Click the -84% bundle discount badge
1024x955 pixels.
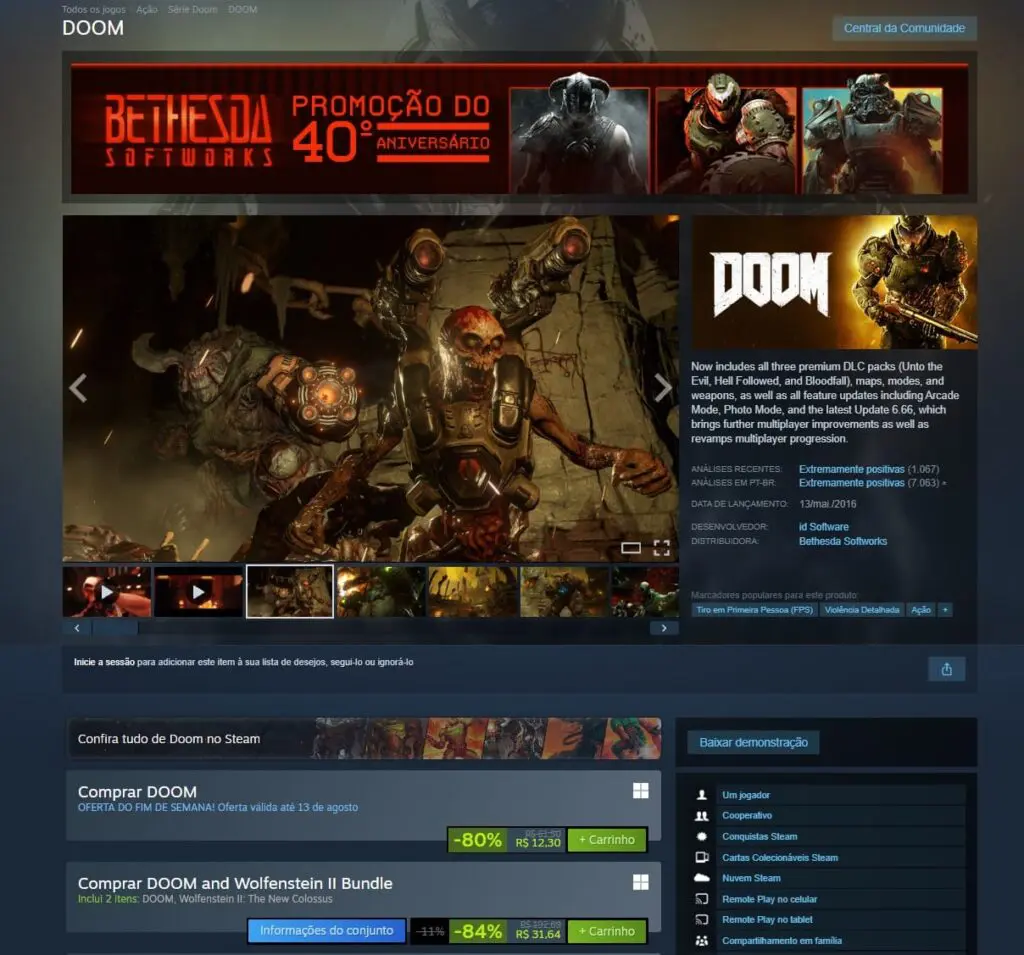coord(477,931)
